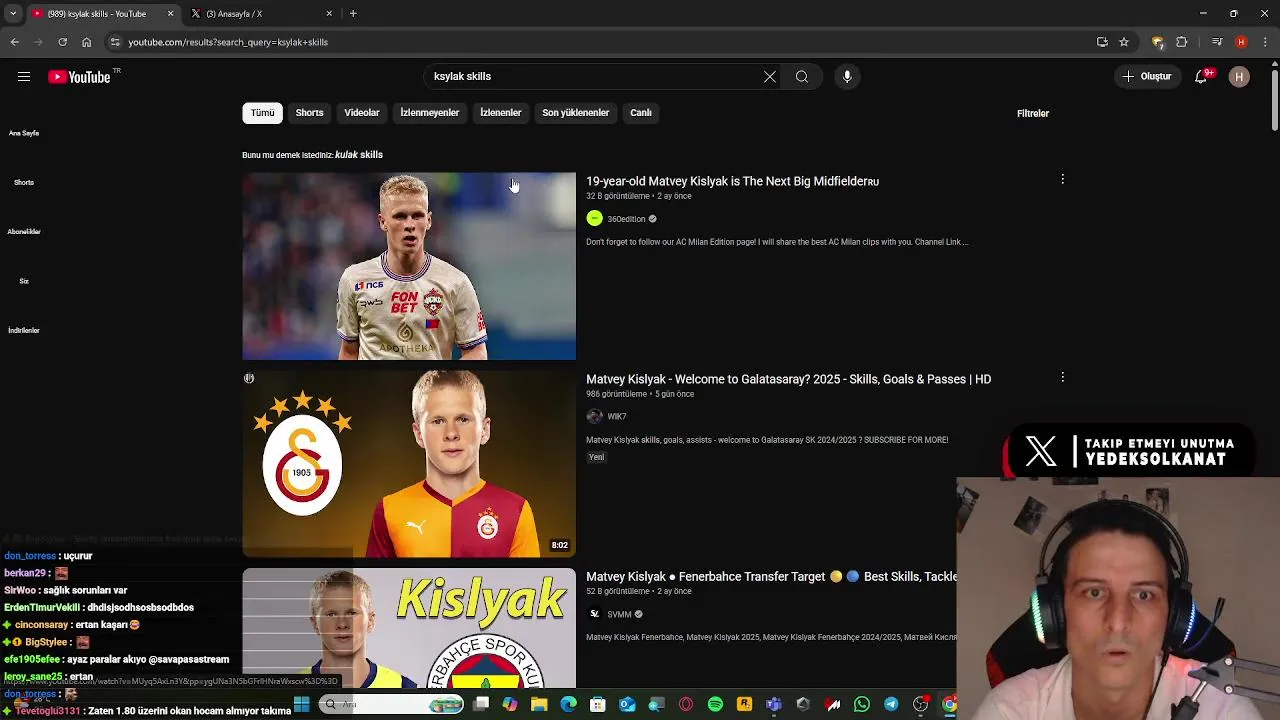The image size is (1280, 720).
Task: Click the CSKA player video thumbnail
Action: [409, 266]
